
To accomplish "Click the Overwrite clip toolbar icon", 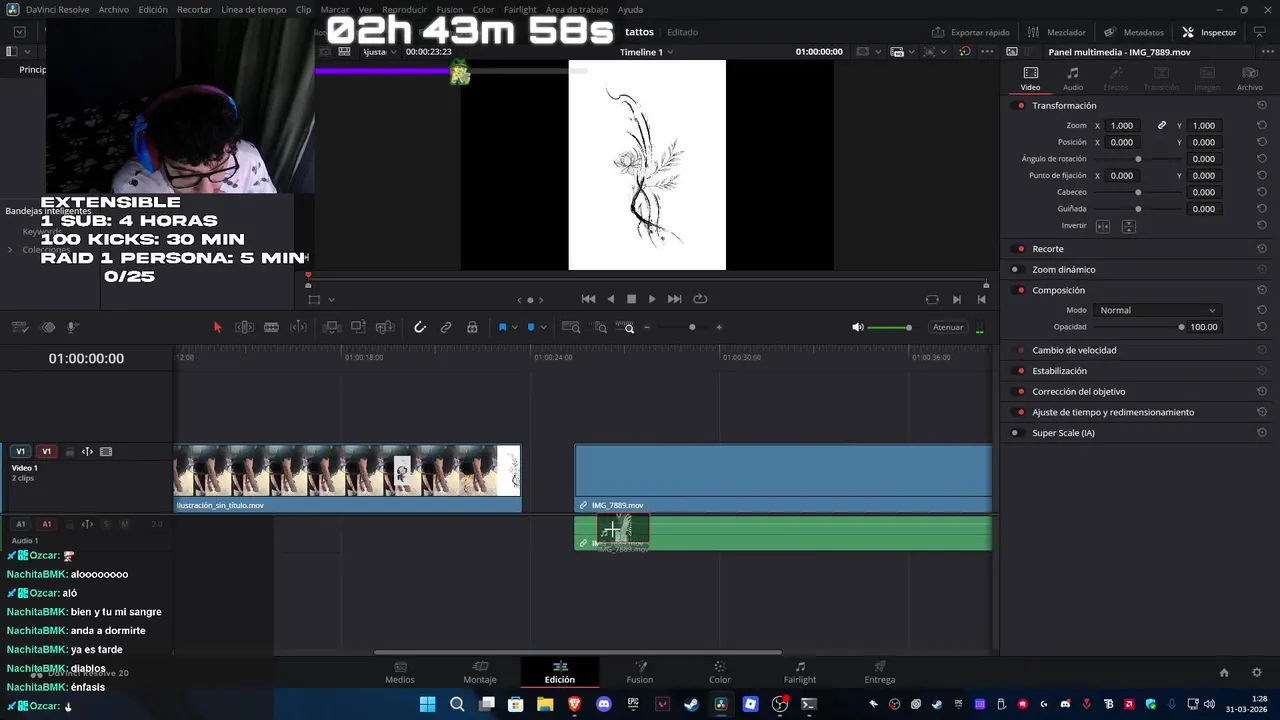I will click(358, 327).
